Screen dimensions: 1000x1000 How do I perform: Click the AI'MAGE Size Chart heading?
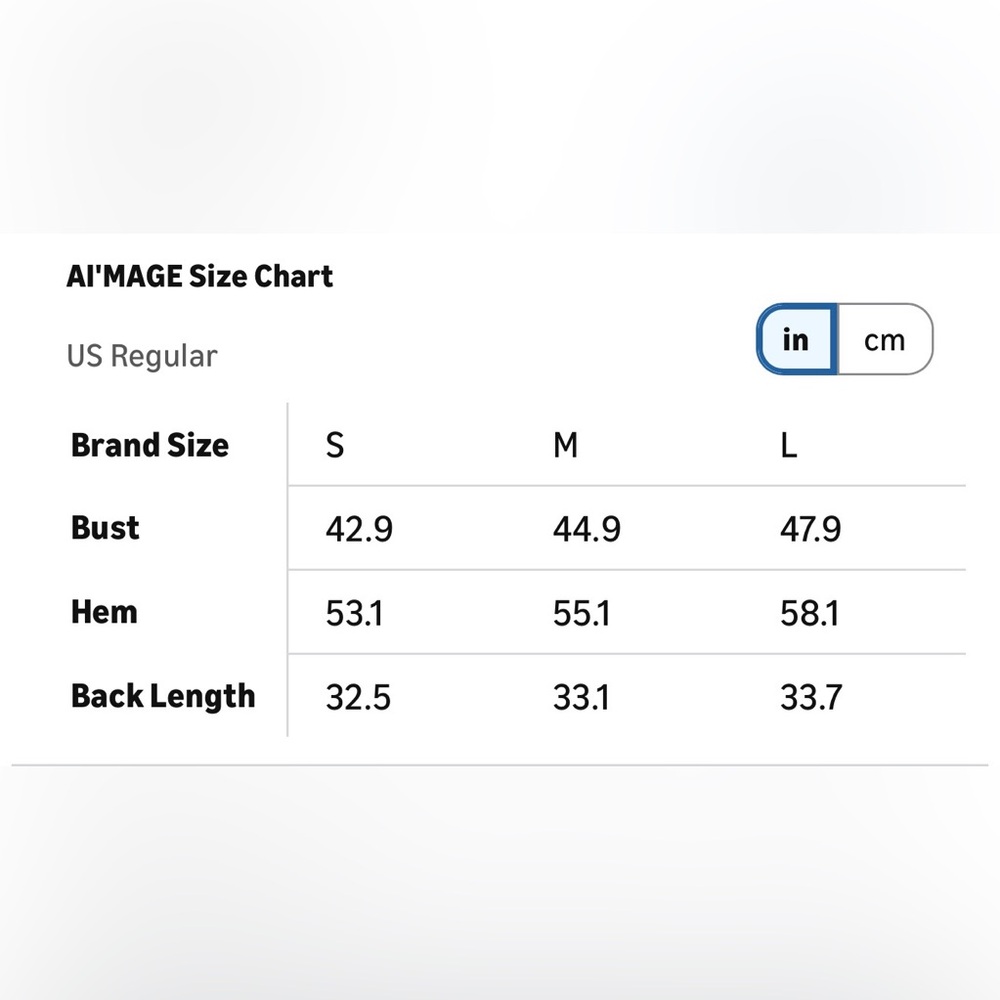point(200,276)
